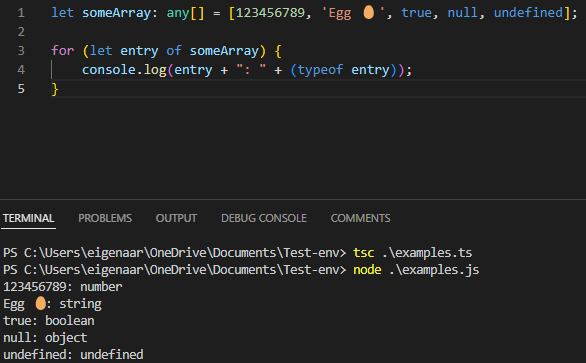Click the 'null' literal in the array
This screenshot has width=586, height=363.
pos(463,13)
